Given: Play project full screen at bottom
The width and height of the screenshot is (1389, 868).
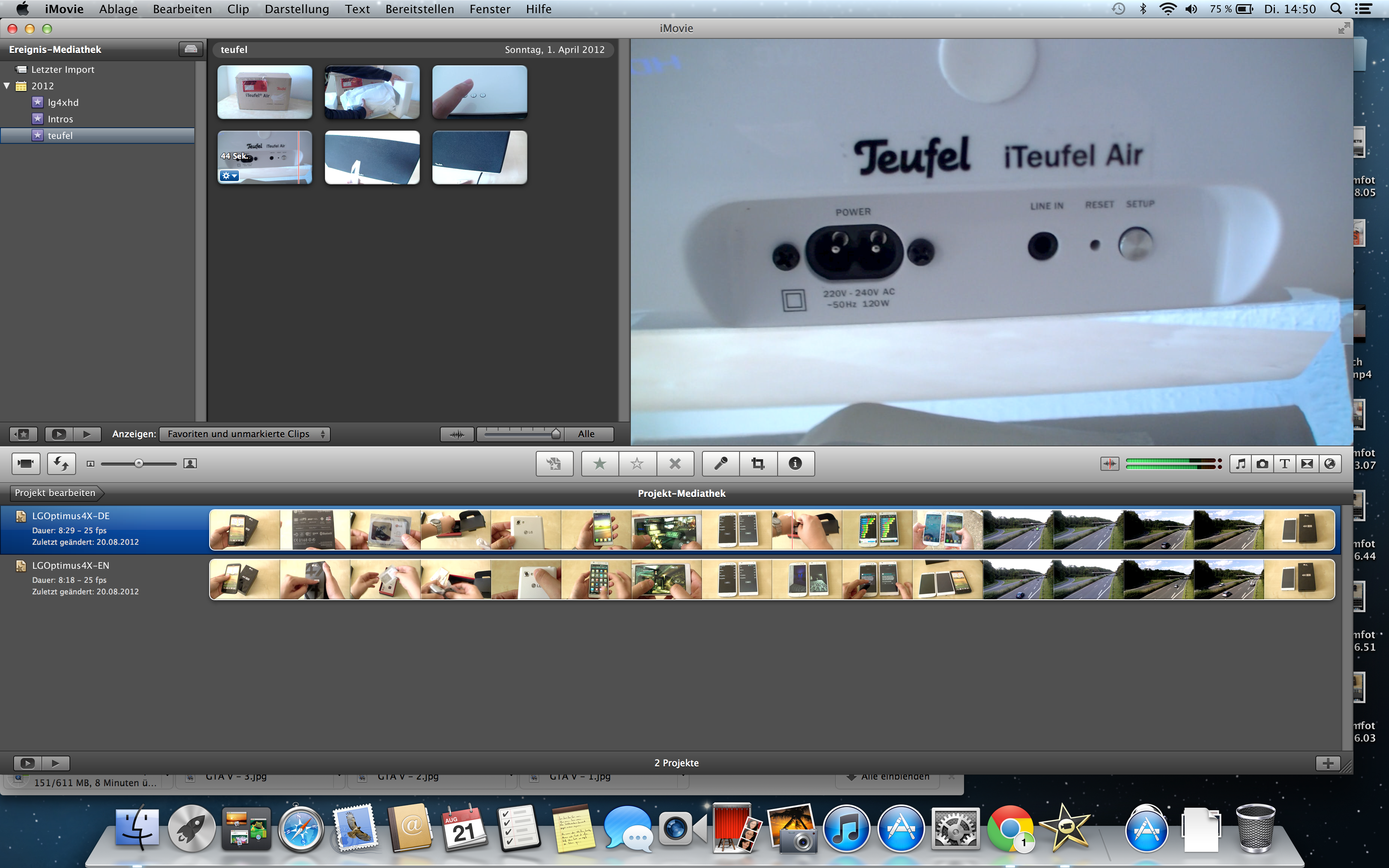Looking at the screenshot, I should 28,763.
